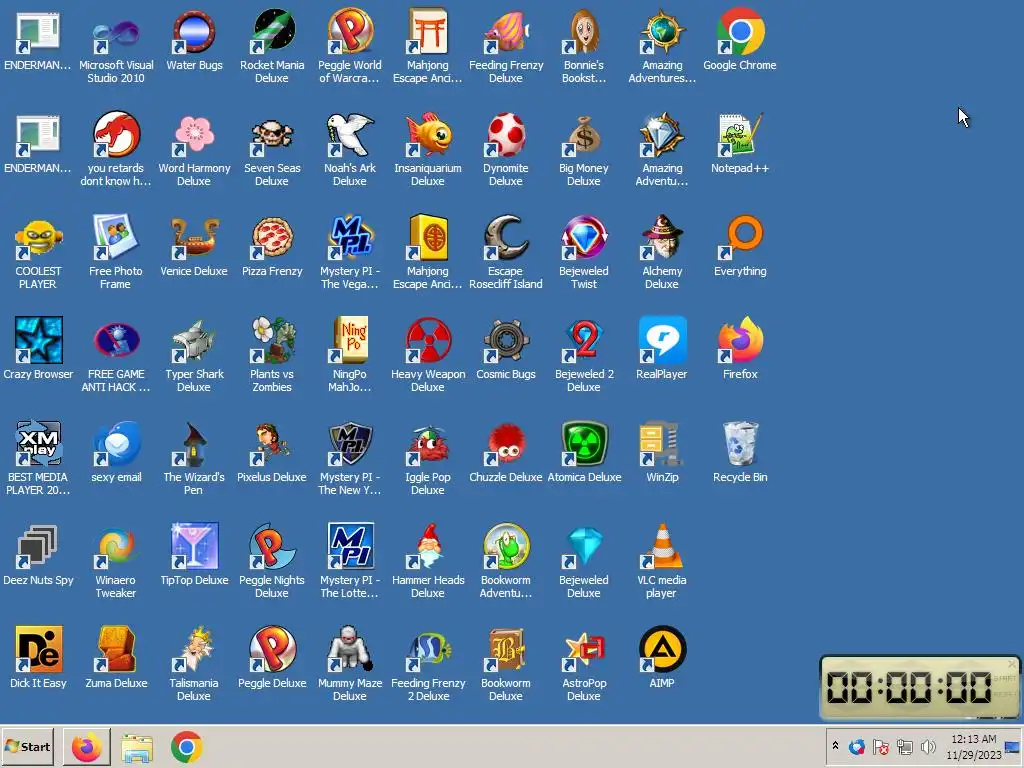Launch Pizza Frenzy icon
Screen dimensions: 1024x768
click(272, 239)
